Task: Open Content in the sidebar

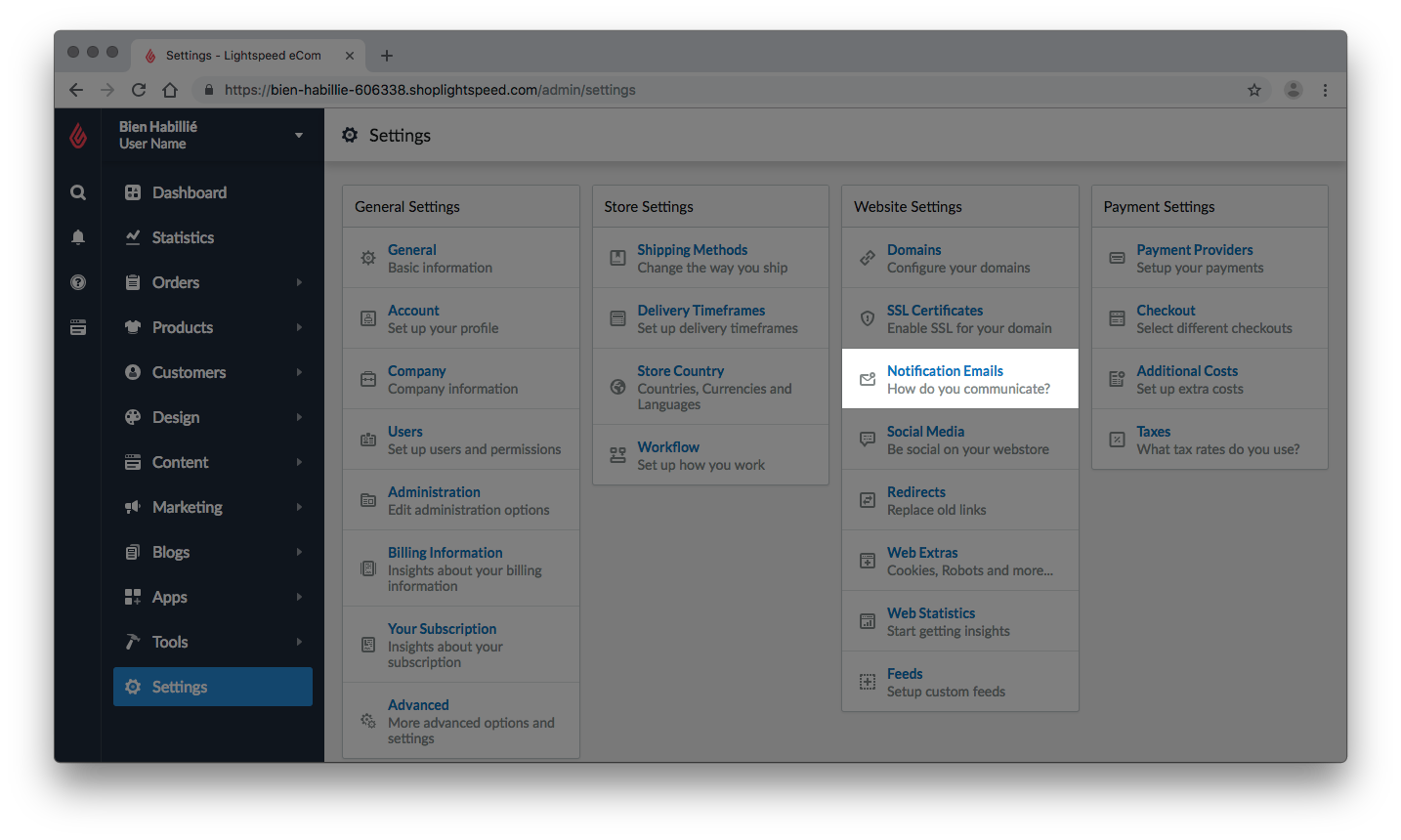Action: click(180, 462)
